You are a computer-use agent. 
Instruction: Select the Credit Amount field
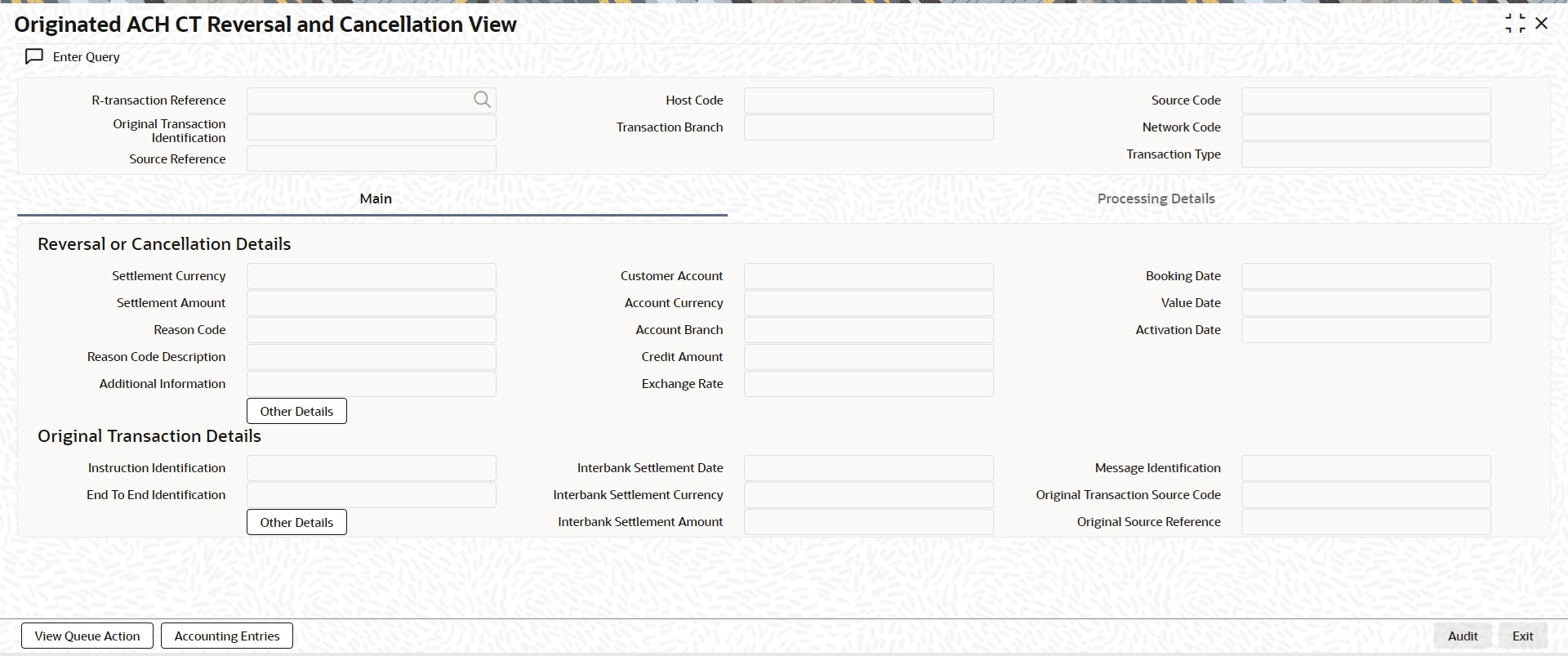[x=869, y=357]
